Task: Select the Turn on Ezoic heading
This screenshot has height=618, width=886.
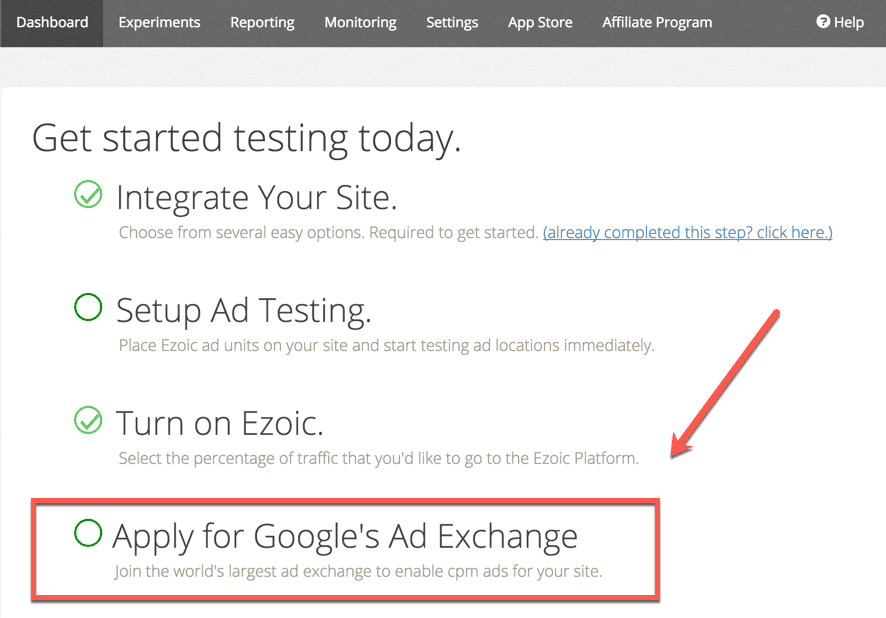Action: (x=220, y=424)
